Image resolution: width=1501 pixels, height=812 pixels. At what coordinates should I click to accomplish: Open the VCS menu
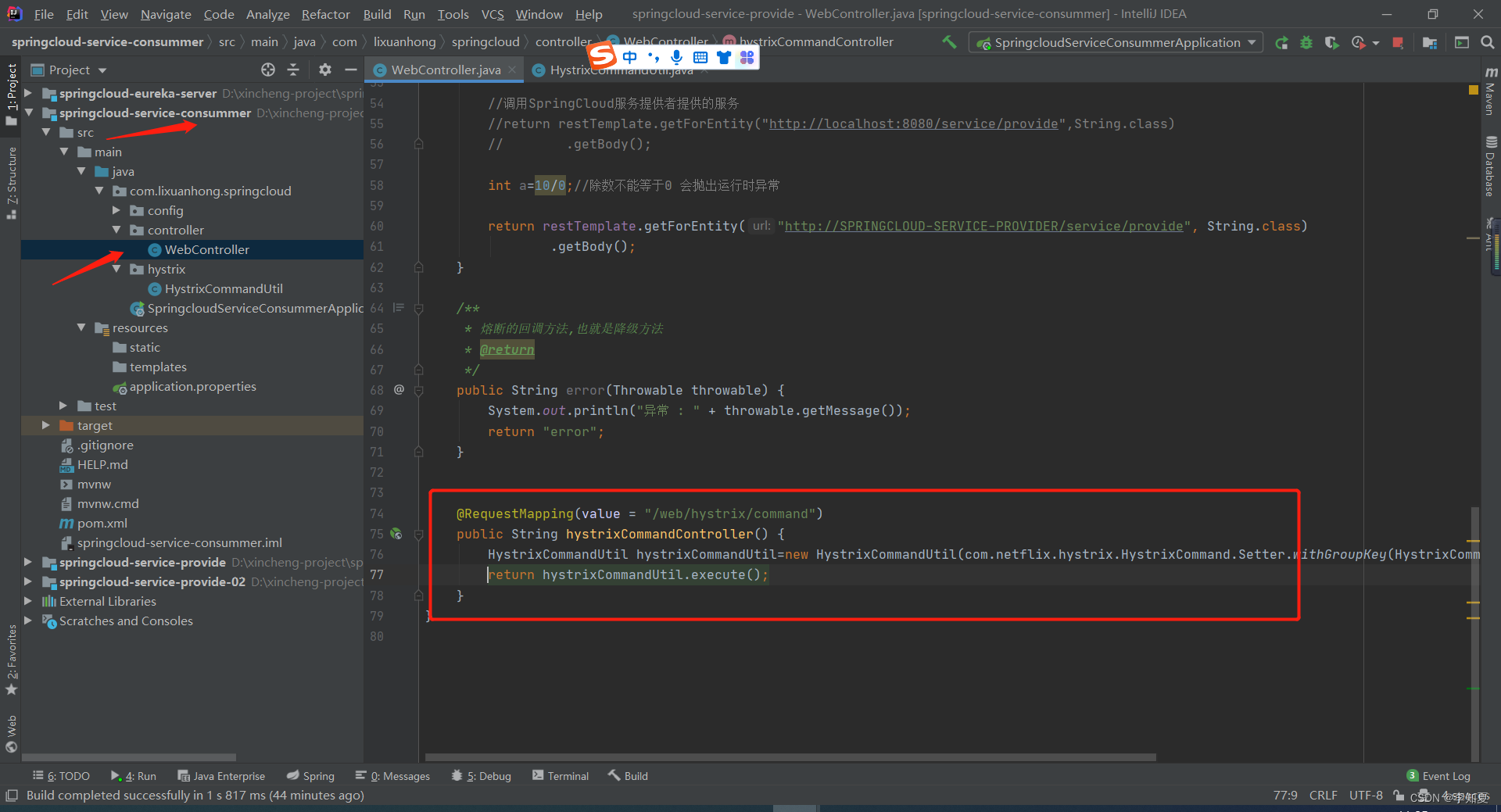[493, 14]
